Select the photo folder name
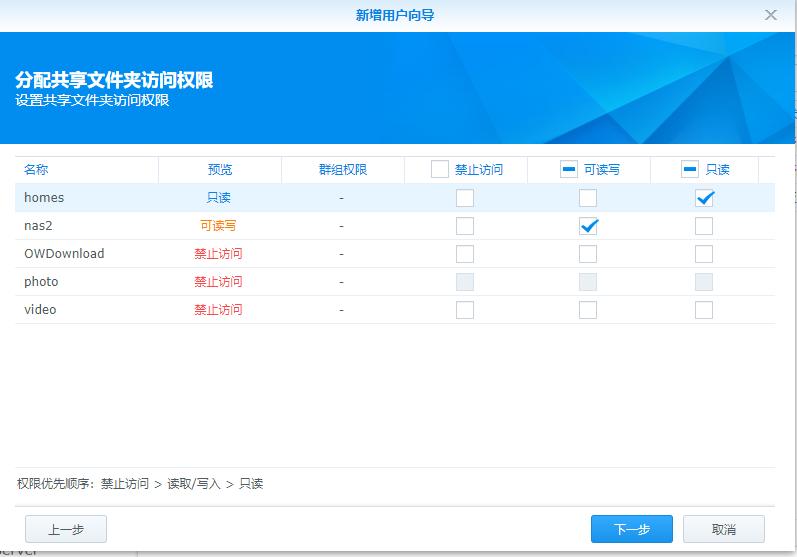The image size is (797, 557). point(41,282)
